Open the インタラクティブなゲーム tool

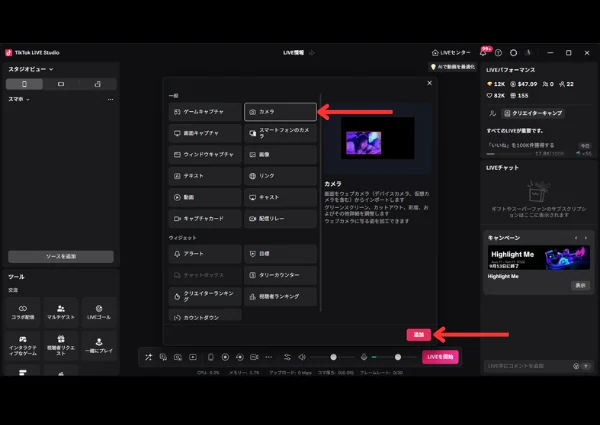coord(23,346)
